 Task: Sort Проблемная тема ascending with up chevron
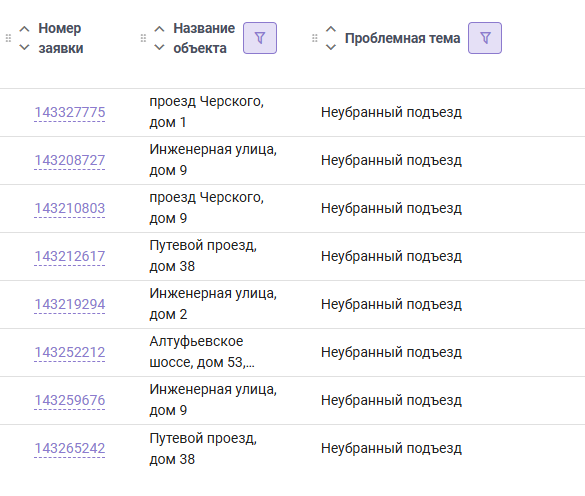coord(331,29)
